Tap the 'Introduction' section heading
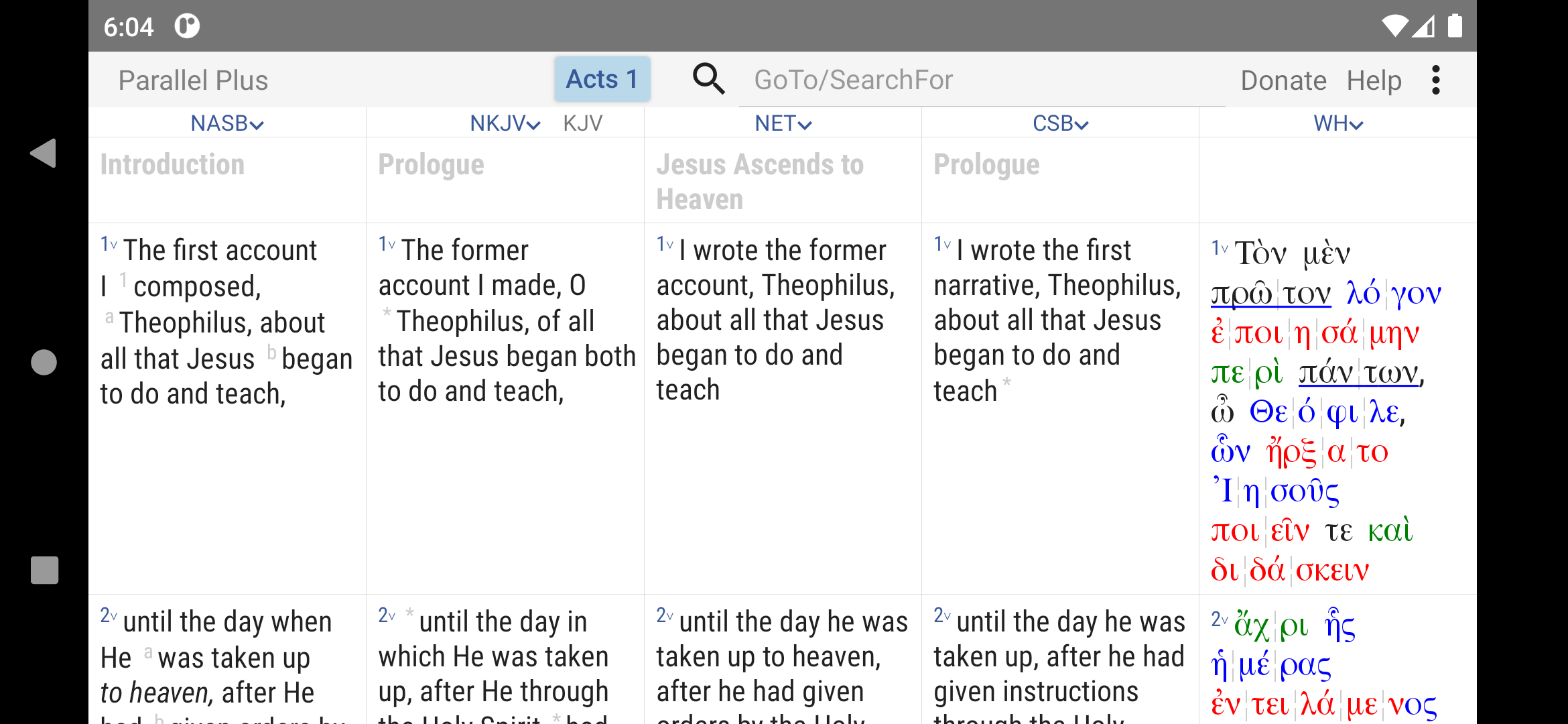1568x724 pixels. coord(172,164)
